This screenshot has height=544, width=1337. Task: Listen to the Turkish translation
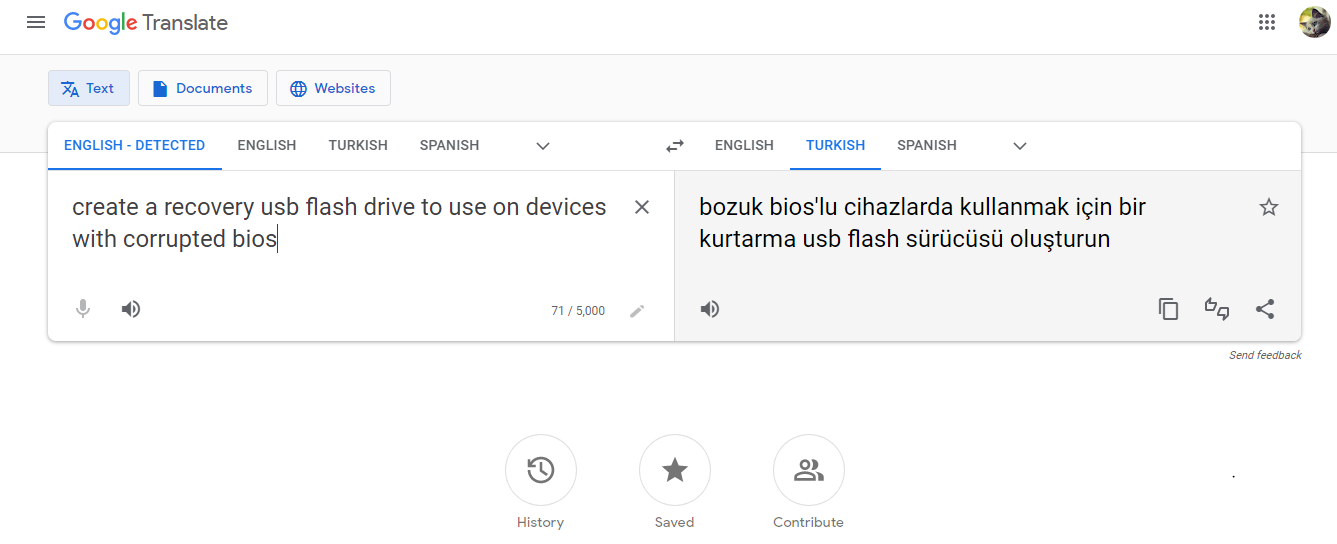click(710, 309)
